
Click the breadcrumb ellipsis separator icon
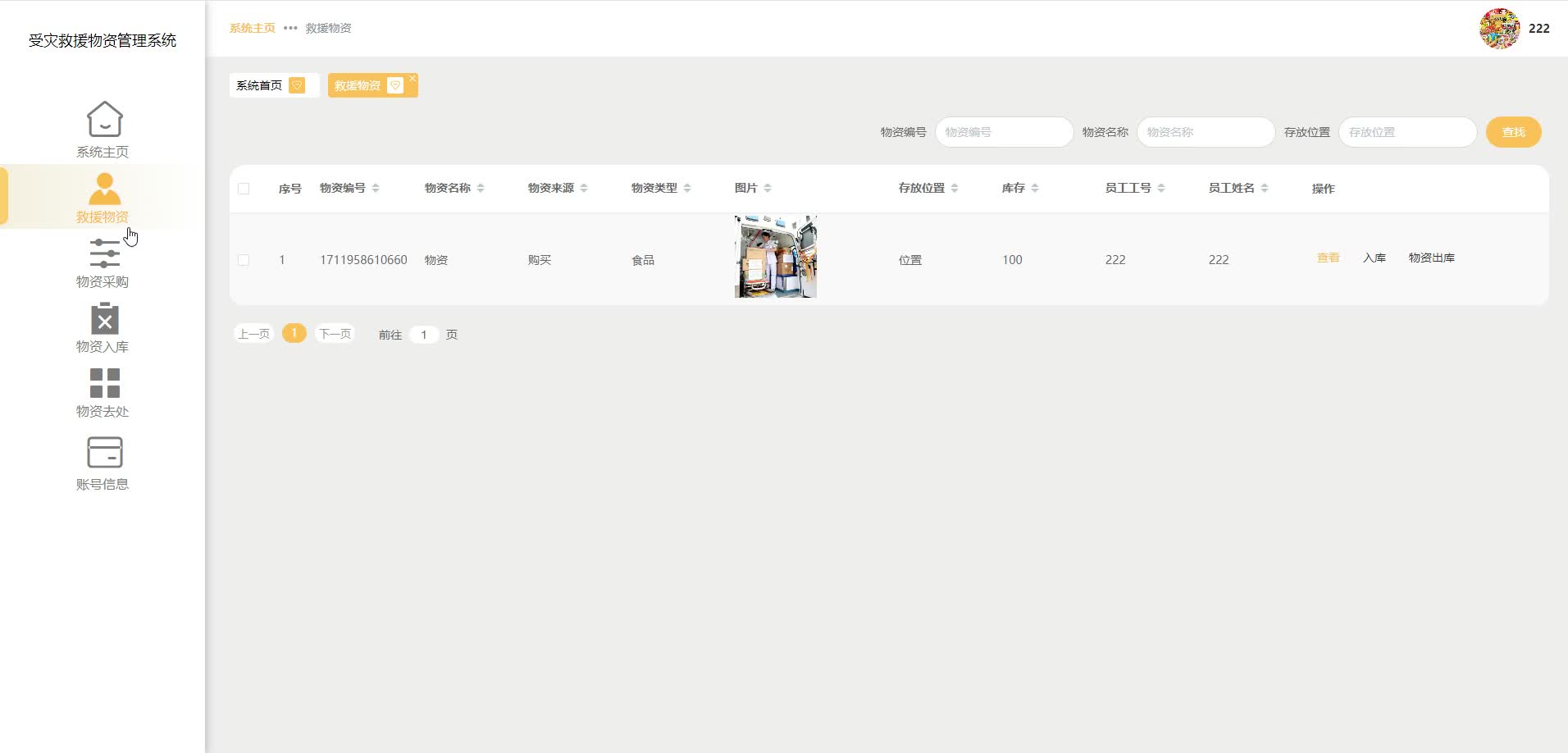[x=290, y=28]
